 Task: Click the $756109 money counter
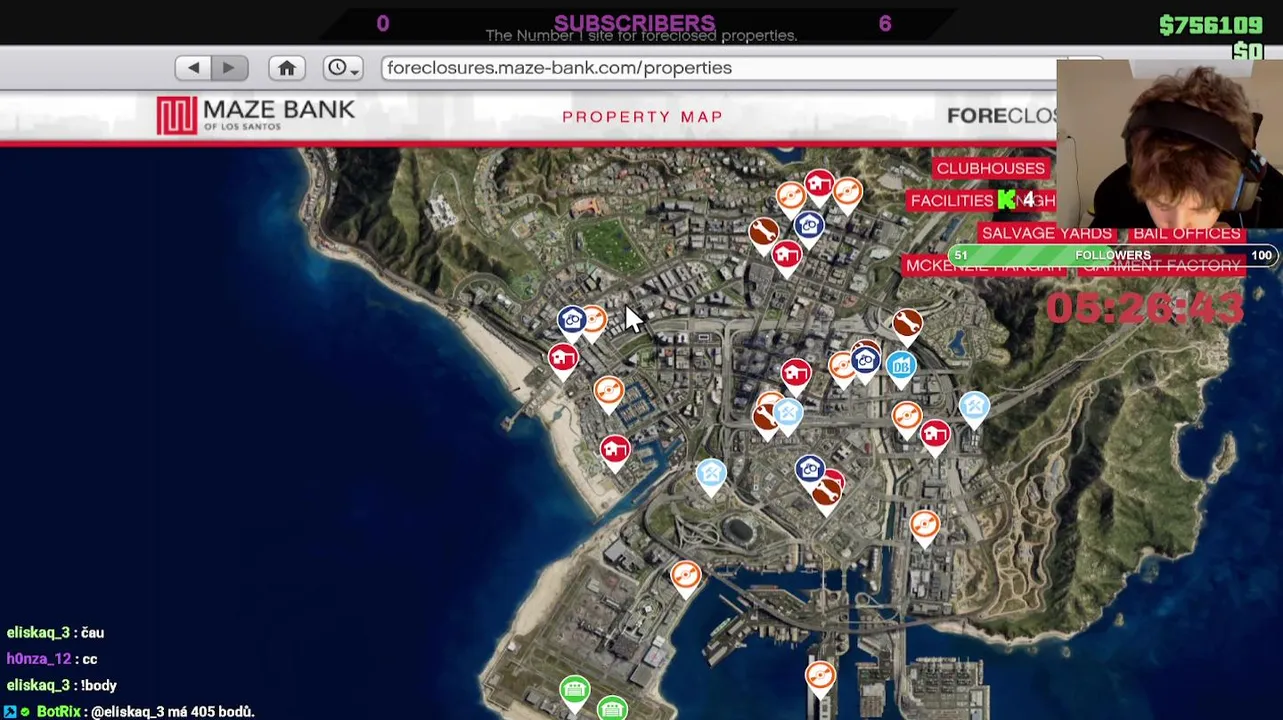point(1210,26)
